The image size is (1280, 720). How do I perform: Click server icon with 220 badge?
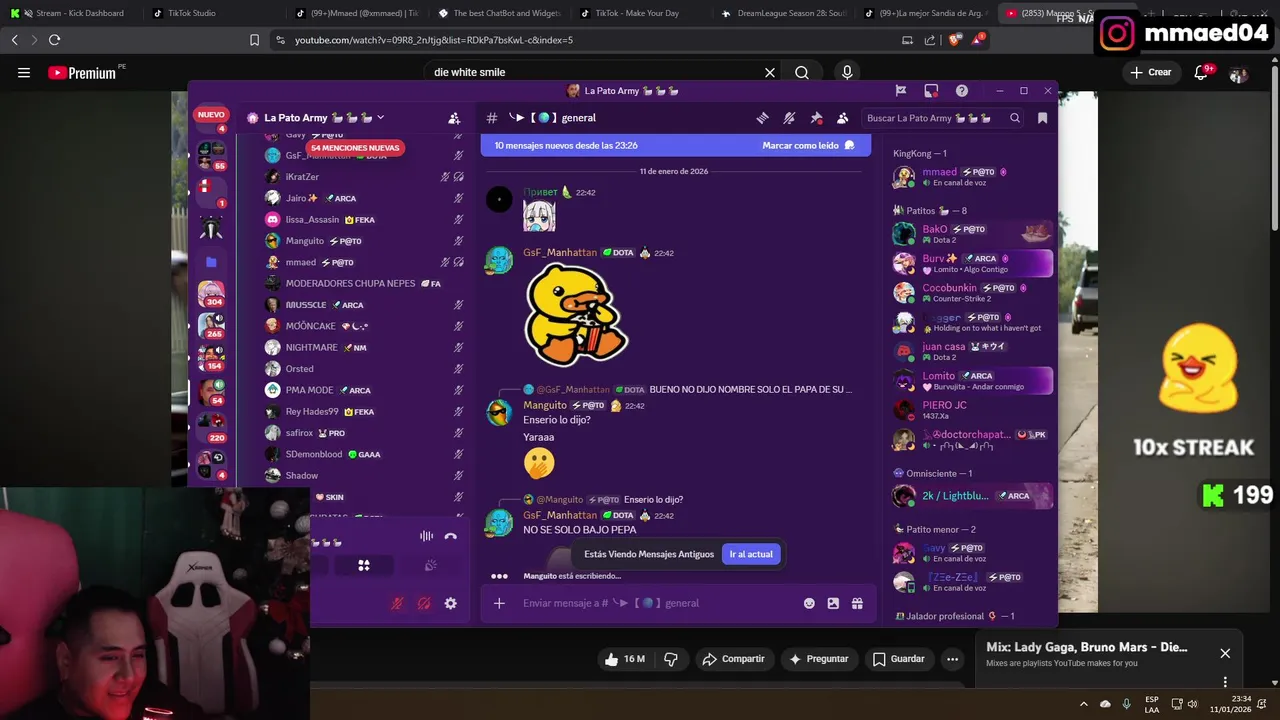pos(211,425)
